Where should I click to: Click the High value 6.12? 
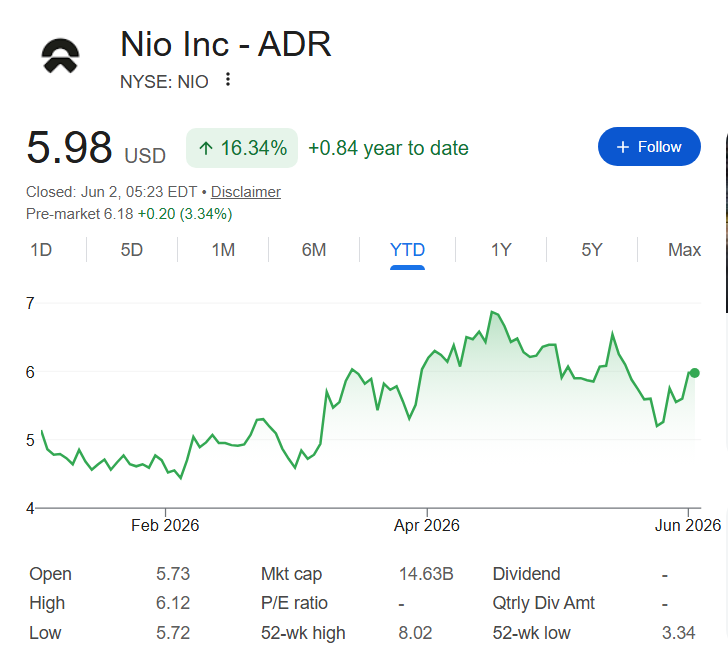pos(173,603)
